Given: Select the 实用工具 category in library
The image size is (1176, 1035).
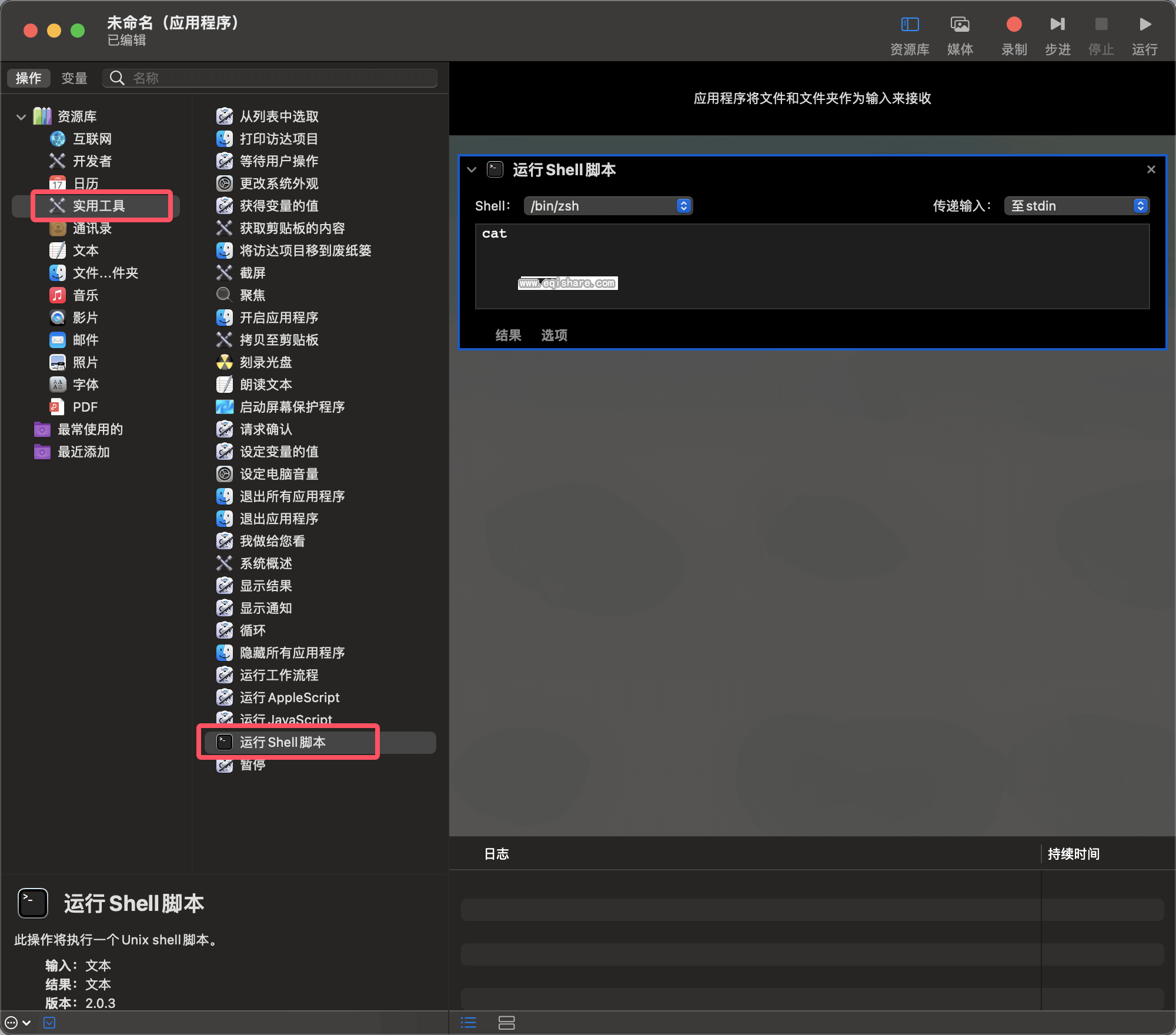Looking at the screenshot, I should pyautogui.click(x=100, y=206).
